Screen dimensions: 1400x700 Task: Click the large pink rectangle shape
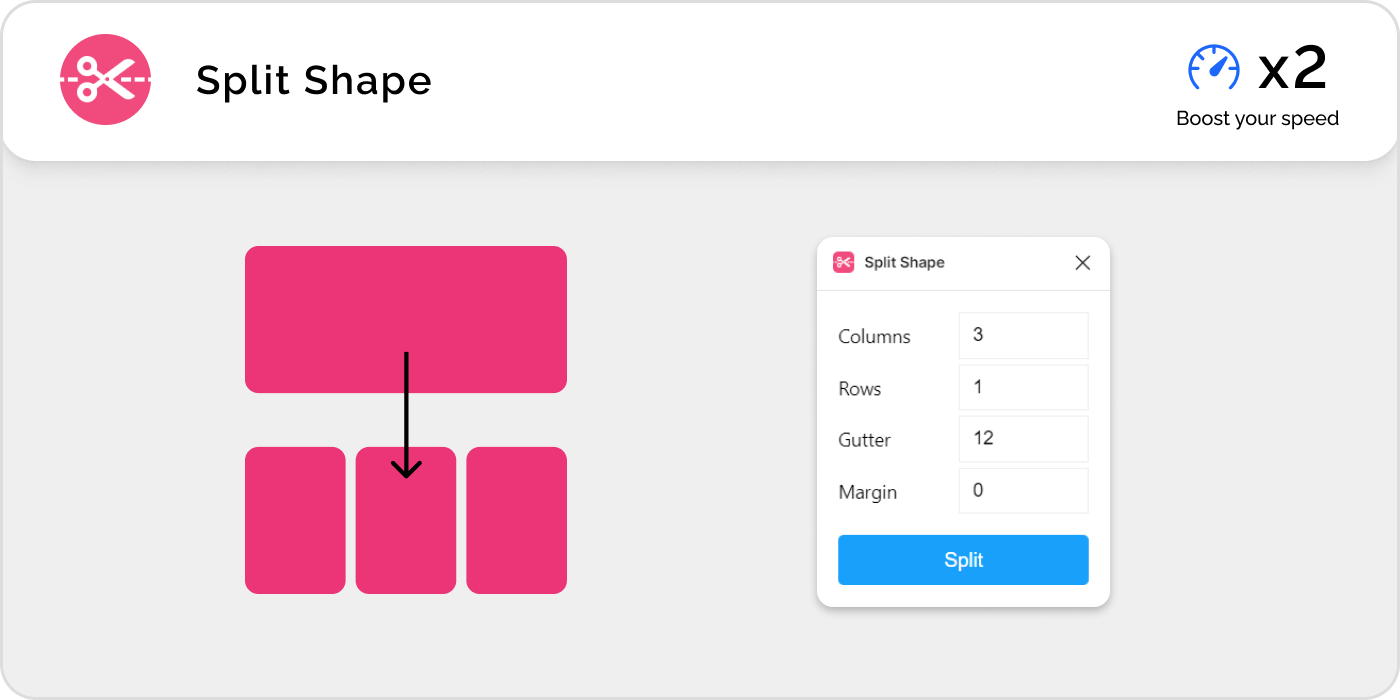click(x=320, y=300)
